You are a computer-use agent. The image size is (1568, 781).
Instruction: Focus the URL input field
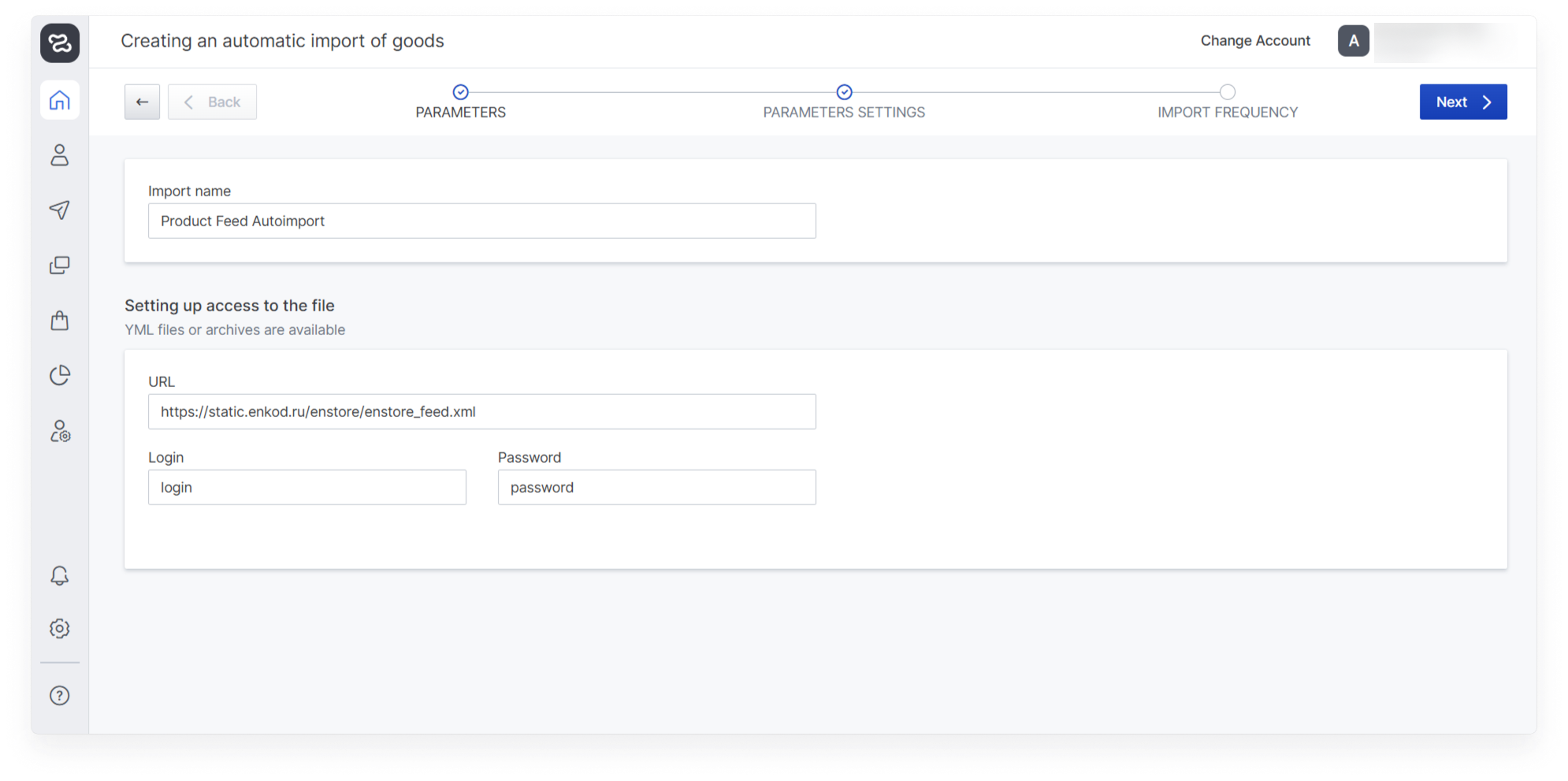click(x=481, y=411)
